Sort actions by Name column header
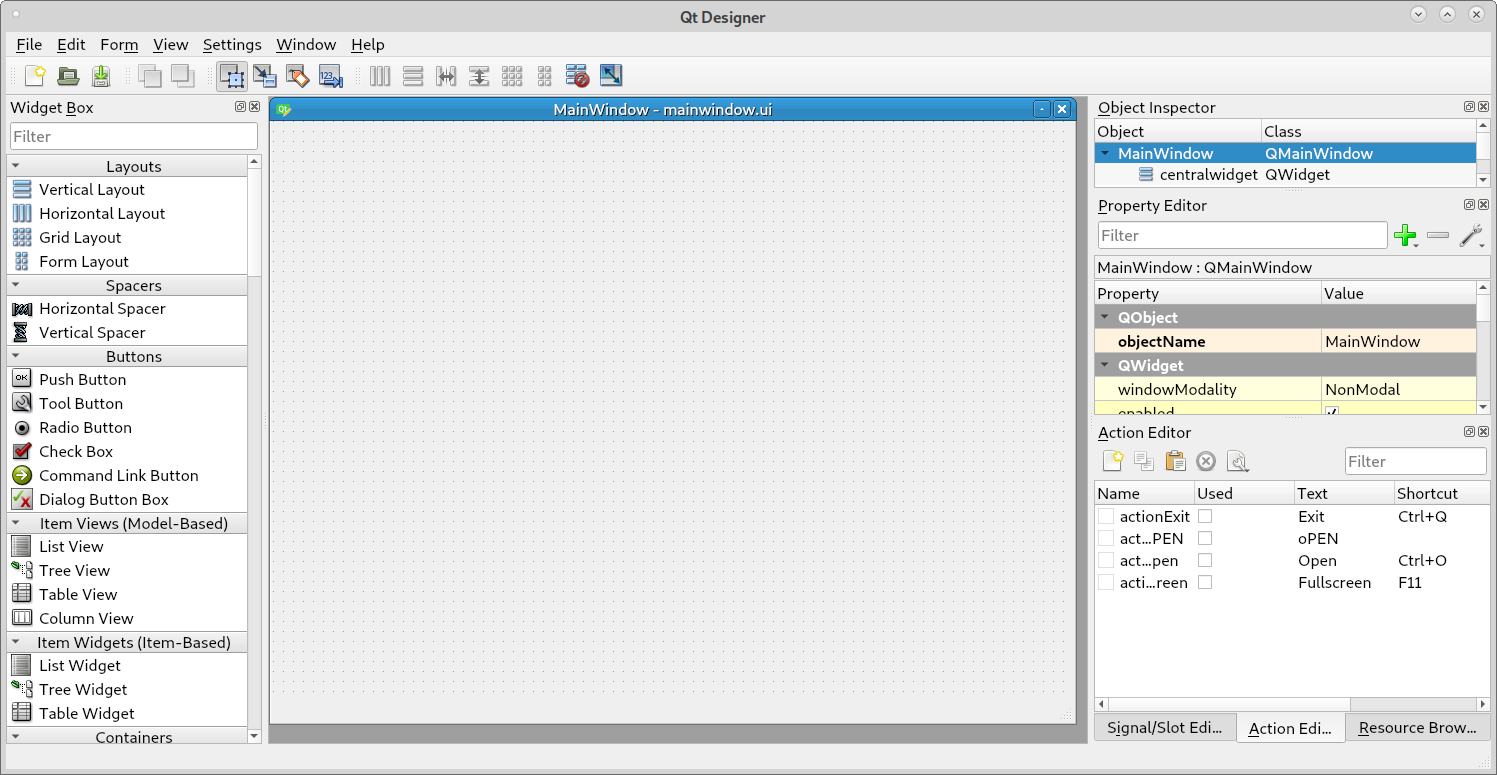The height and width of the screenshot is (775, 1497). [1145, 493]
